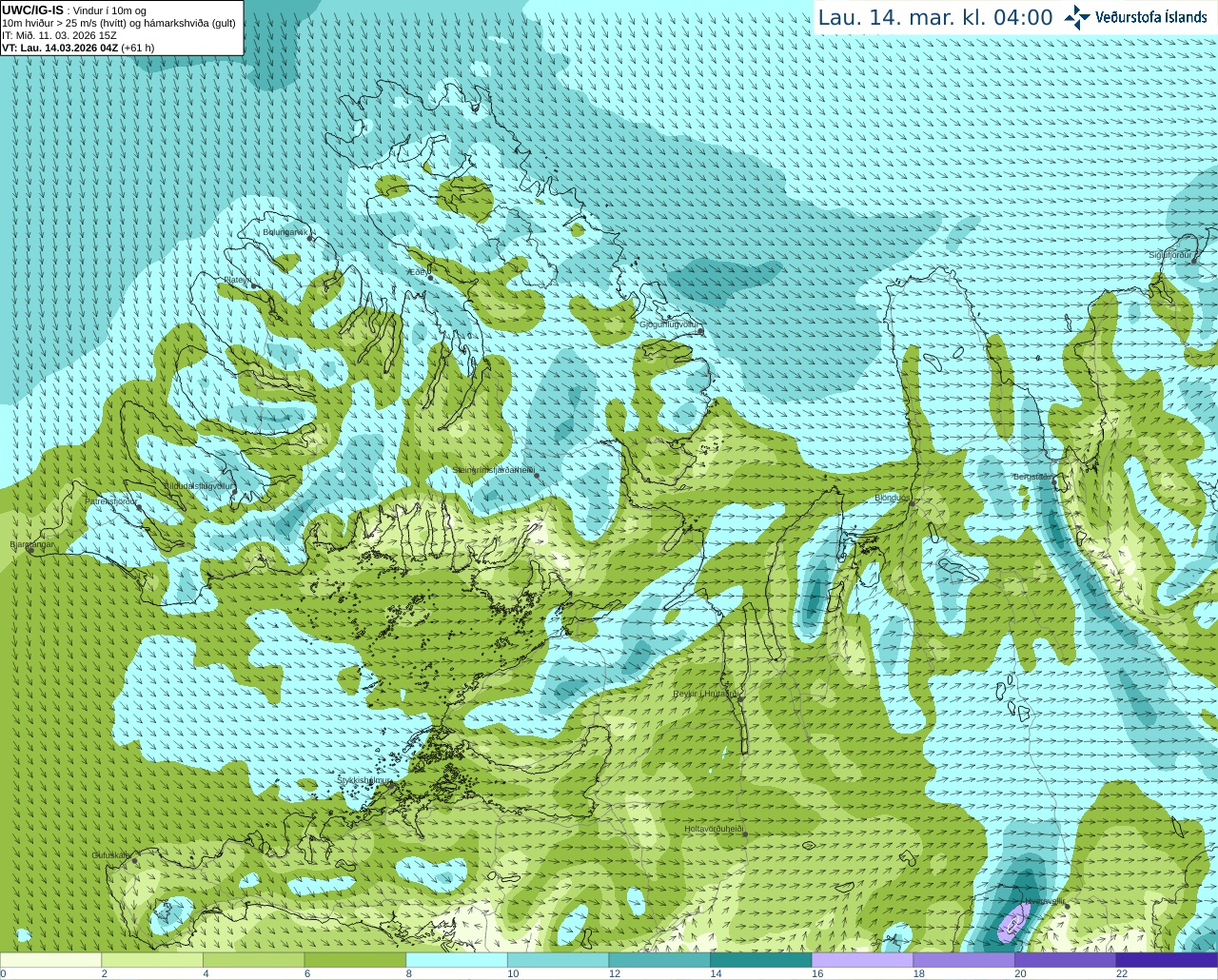Click the 2–4 m/s legend color swatch
Image resolution: width=1218 pixels, height=980 pixels.
152,960
